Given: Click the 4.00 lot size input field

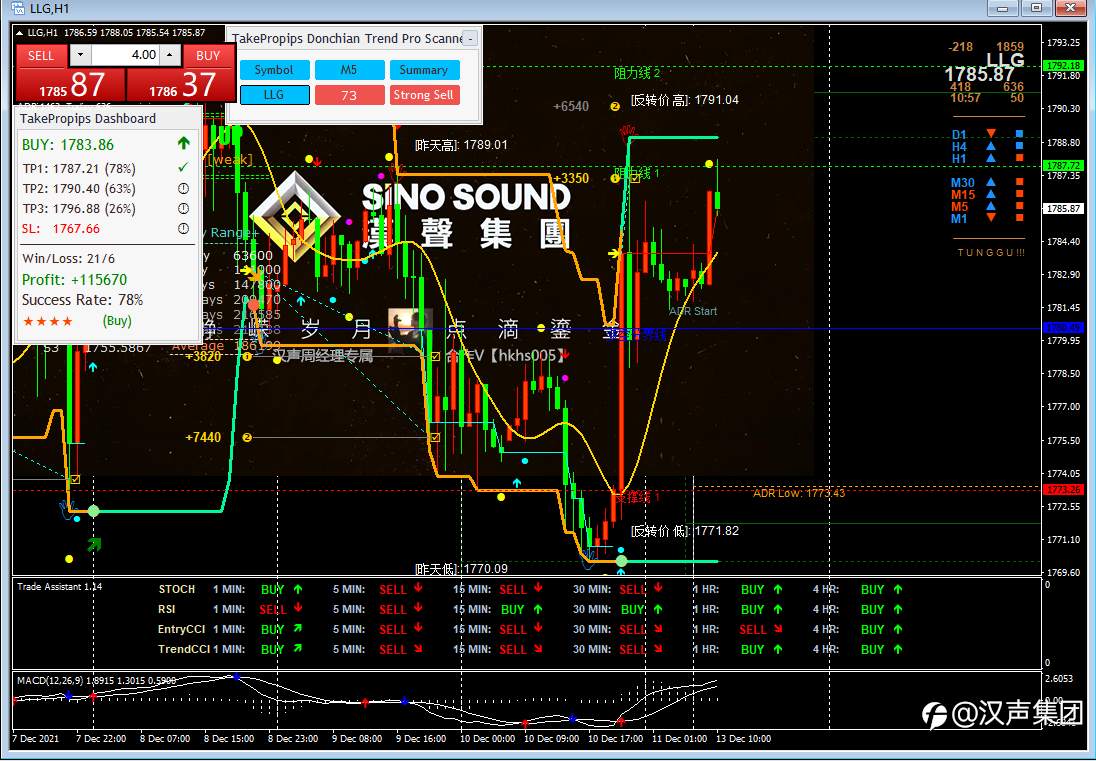Looking at the screenshot, I should [126, 55].
